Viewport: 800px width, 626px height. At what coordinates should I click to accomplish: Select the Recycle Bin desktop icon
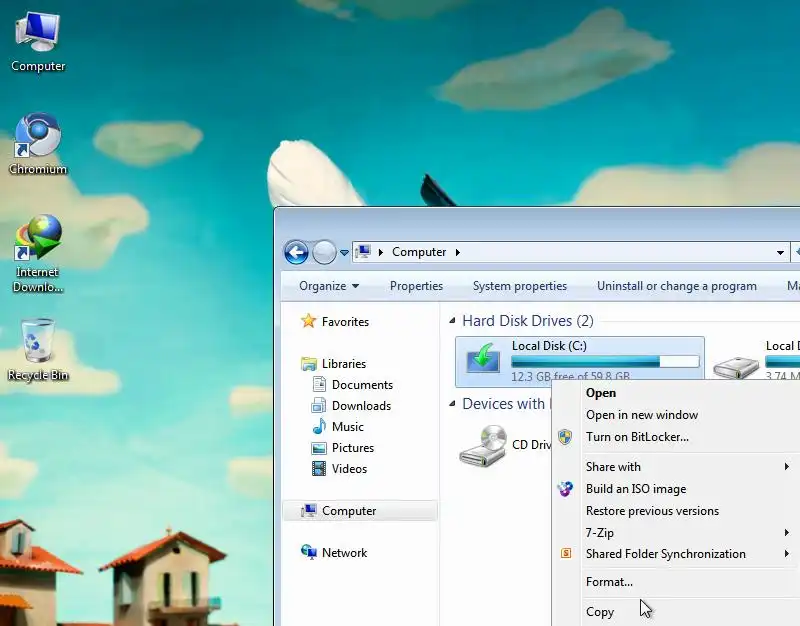pyautogui.click(x=38, y=350)
